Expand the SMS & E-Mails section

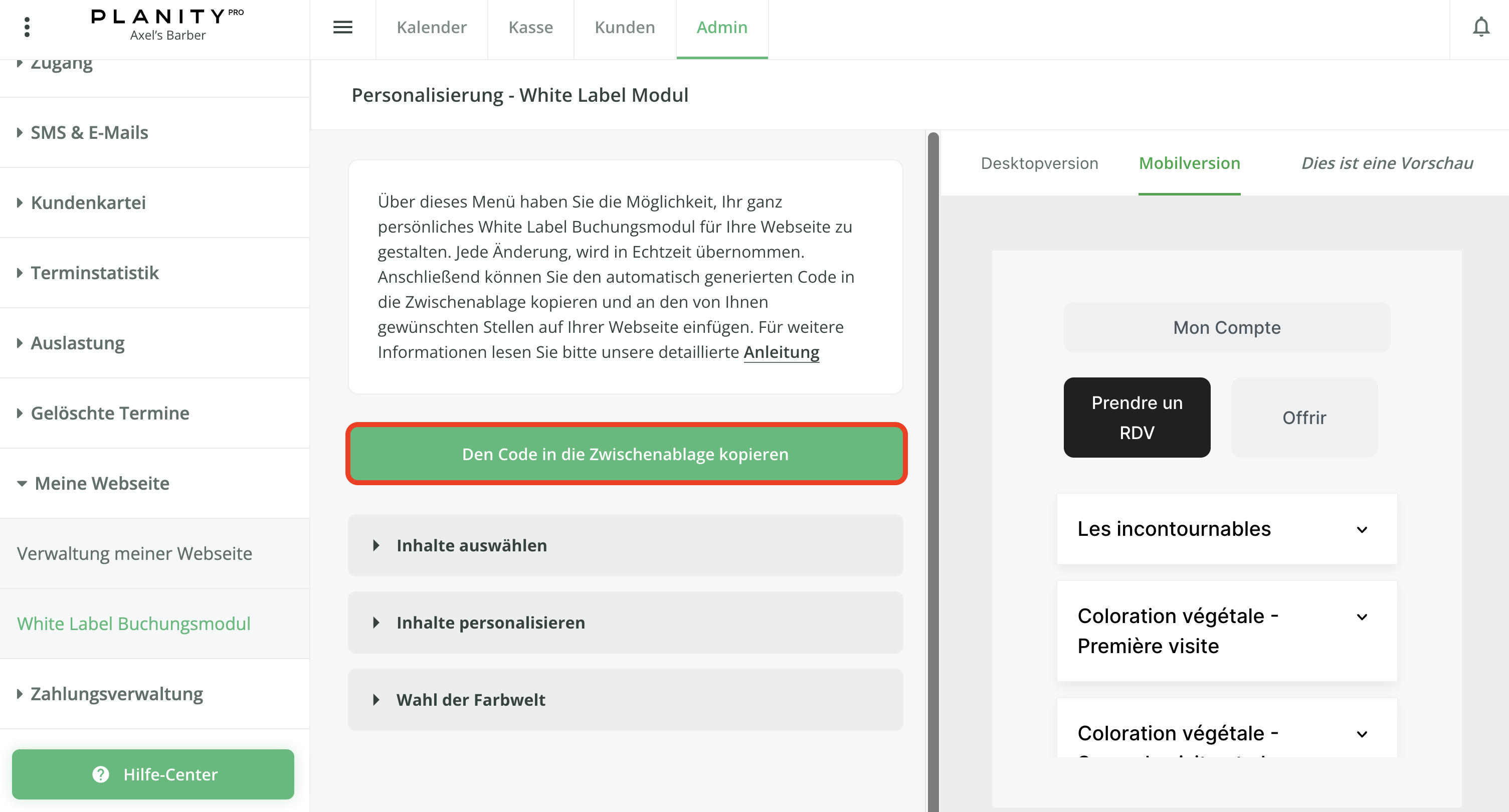(89, 132)
